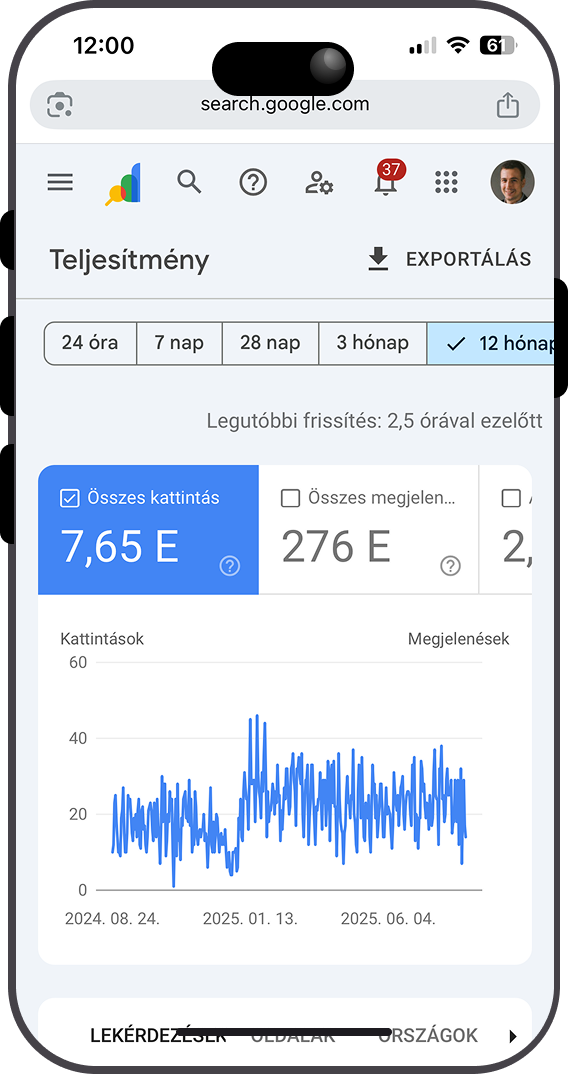
Task: Click the Search Console logo
Action: coord(123,184)
